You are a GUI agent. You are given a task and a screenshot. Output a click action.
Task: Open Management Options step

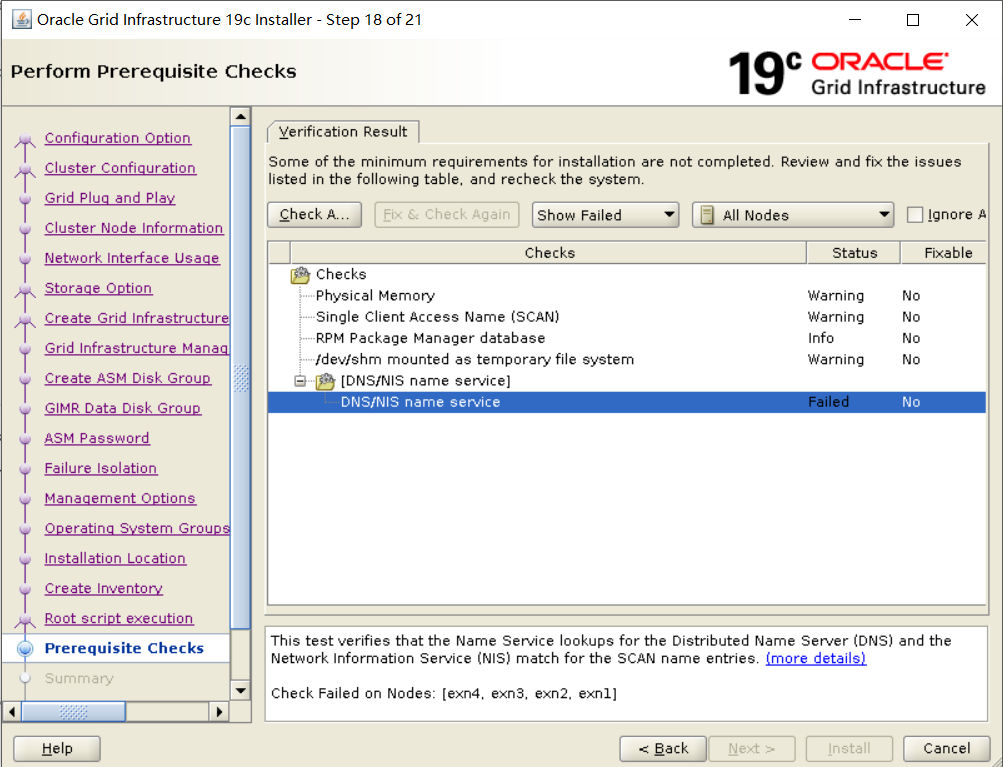(120, 499)
